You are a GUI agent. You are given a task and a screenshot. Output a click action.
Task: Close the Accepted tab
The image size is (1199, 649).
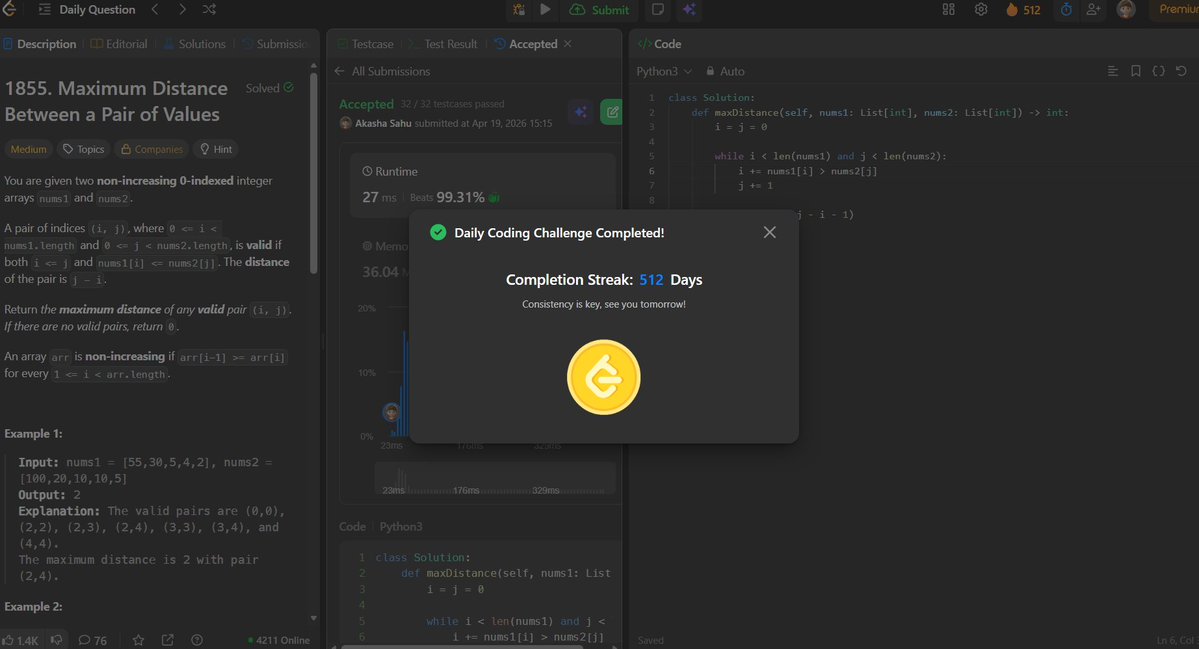coord(567,44)
